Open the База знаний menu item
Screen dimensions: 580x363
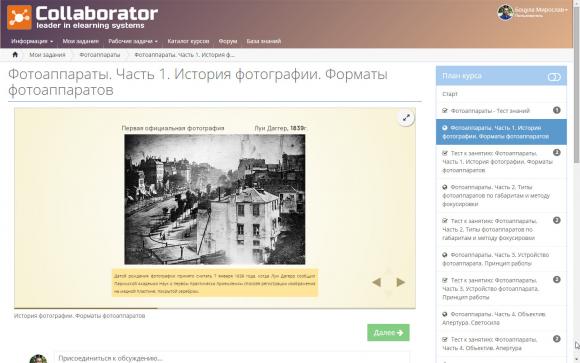tap(264, 41)
